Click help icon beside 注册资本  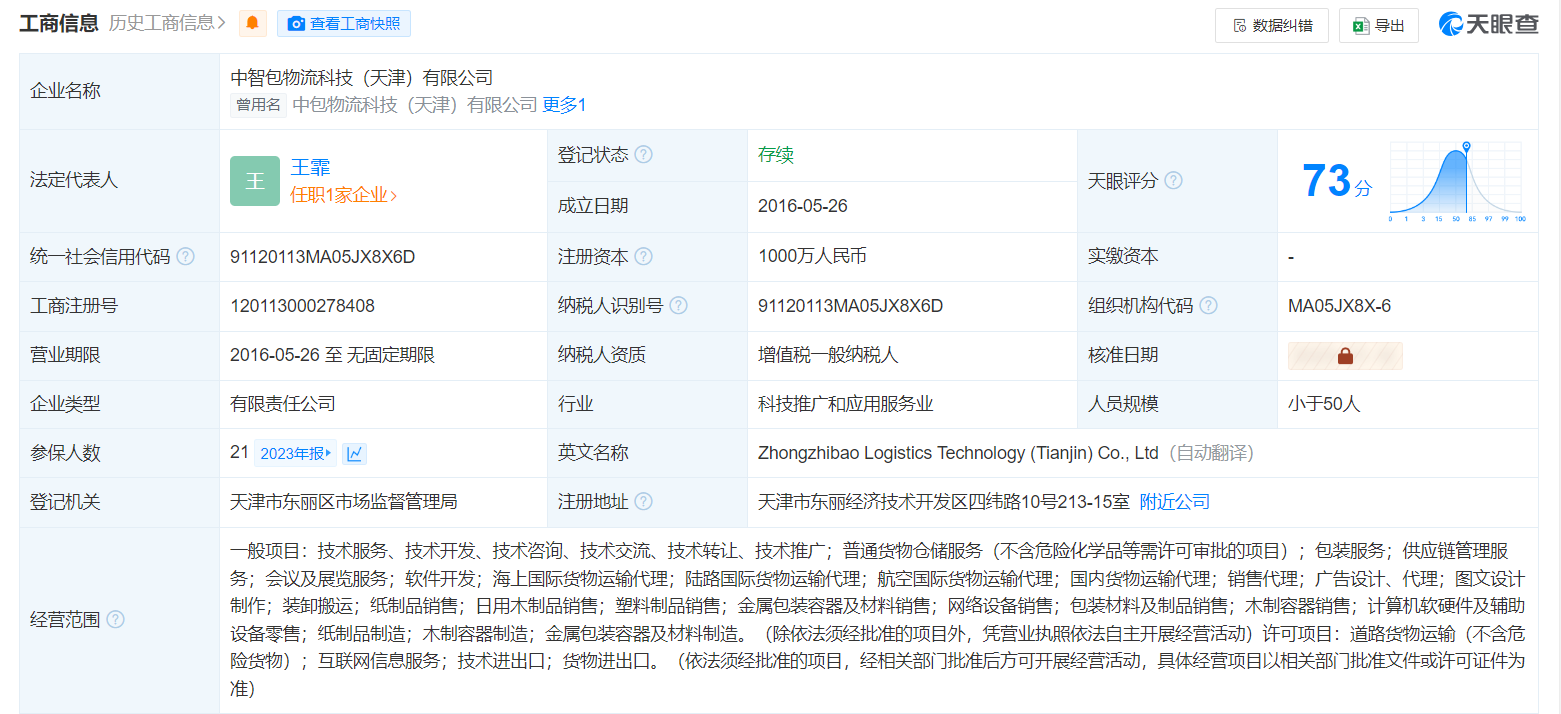(x=644, y=257)
